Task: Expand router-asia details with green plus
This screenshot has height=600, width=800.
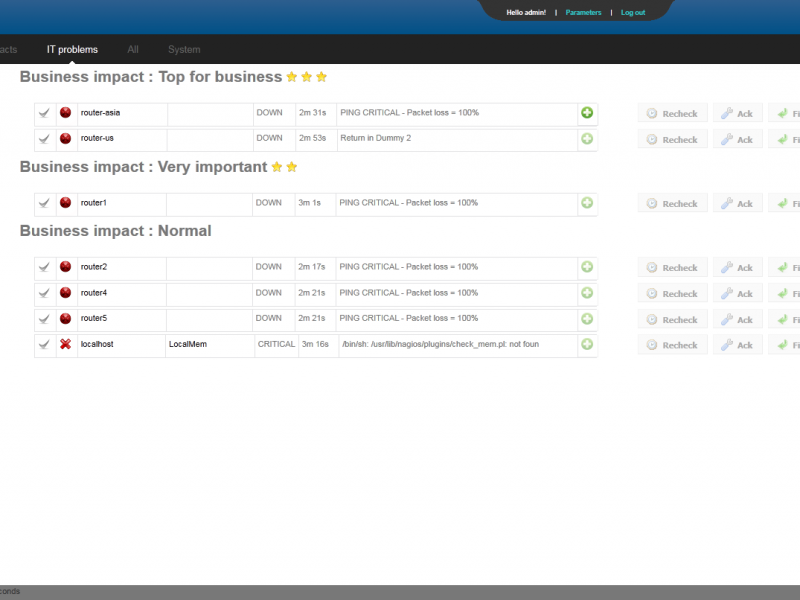Action: point(587,113)
